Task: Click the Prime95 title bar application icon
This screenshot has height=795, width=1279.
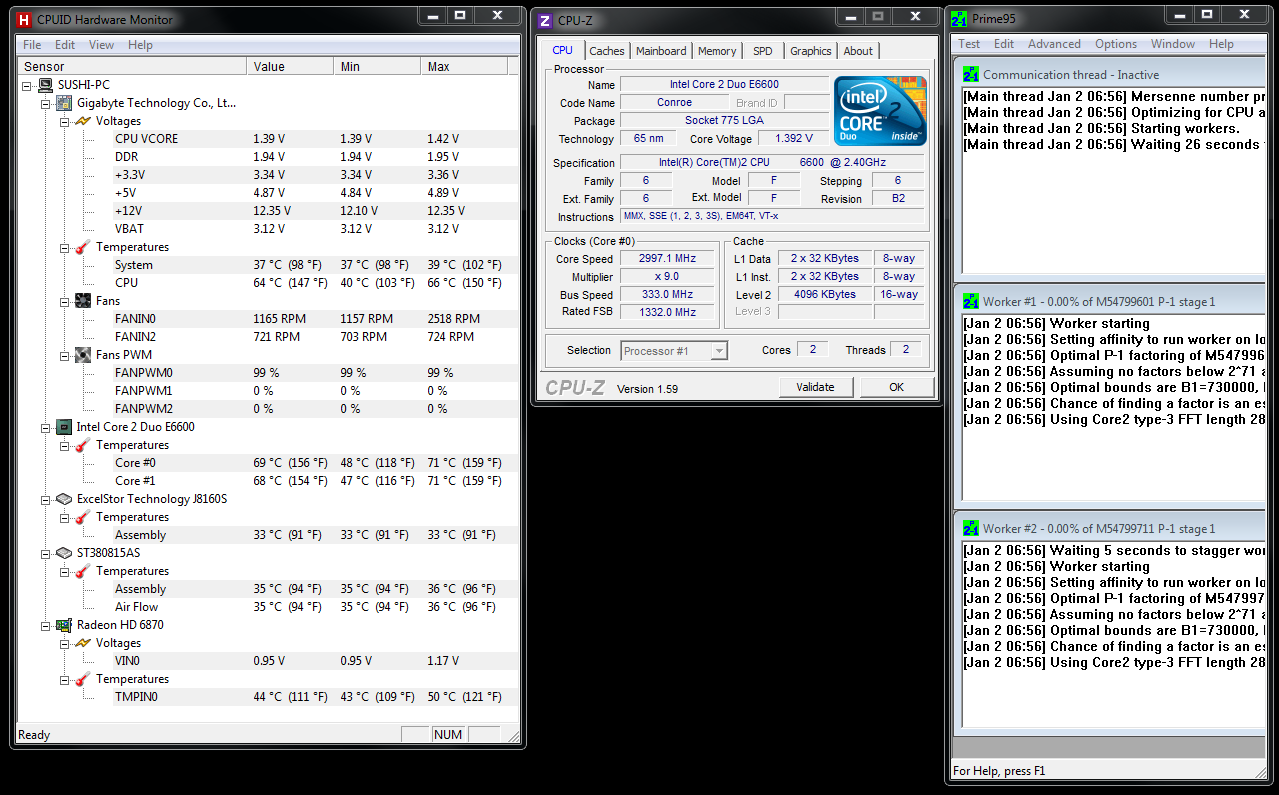Action: pyautogui.click(x=959, y=19)
